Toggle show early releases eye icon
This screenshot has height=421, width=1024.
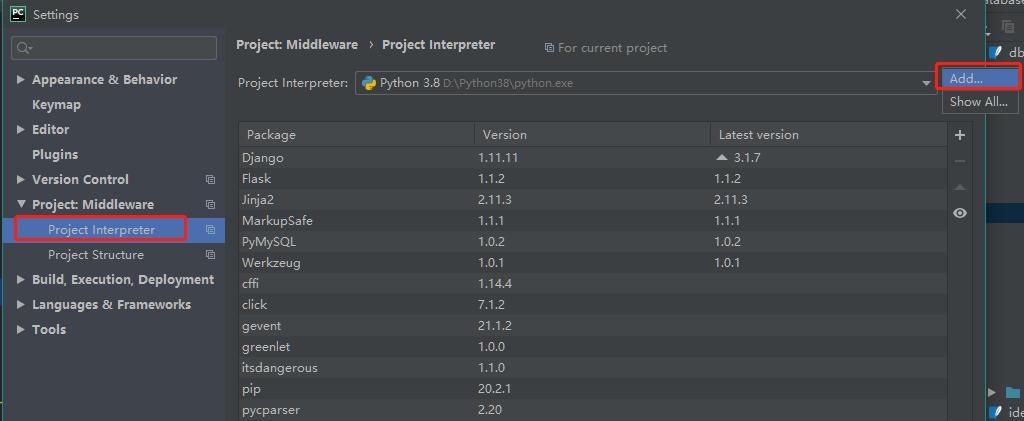[x=960, y=213]
